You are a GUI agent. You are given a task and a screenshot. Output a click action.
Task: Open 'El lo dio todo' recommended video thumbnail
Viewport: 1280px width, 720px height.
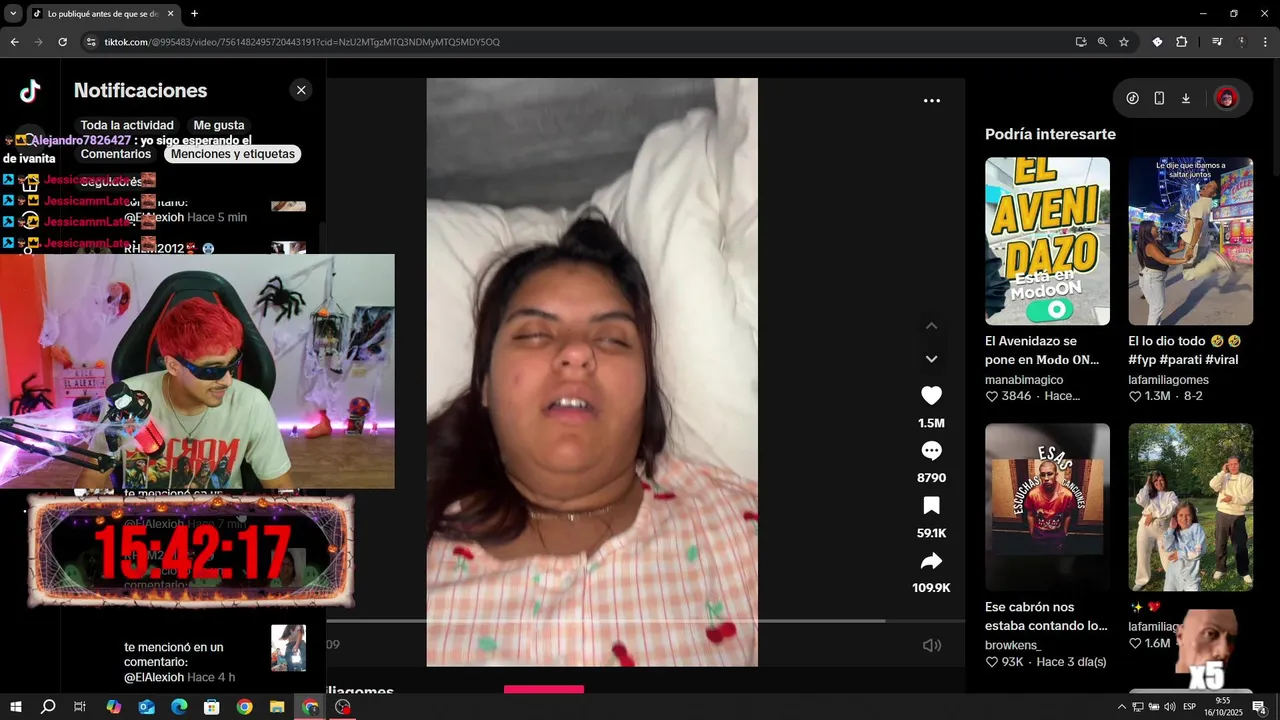point(1190,241)
